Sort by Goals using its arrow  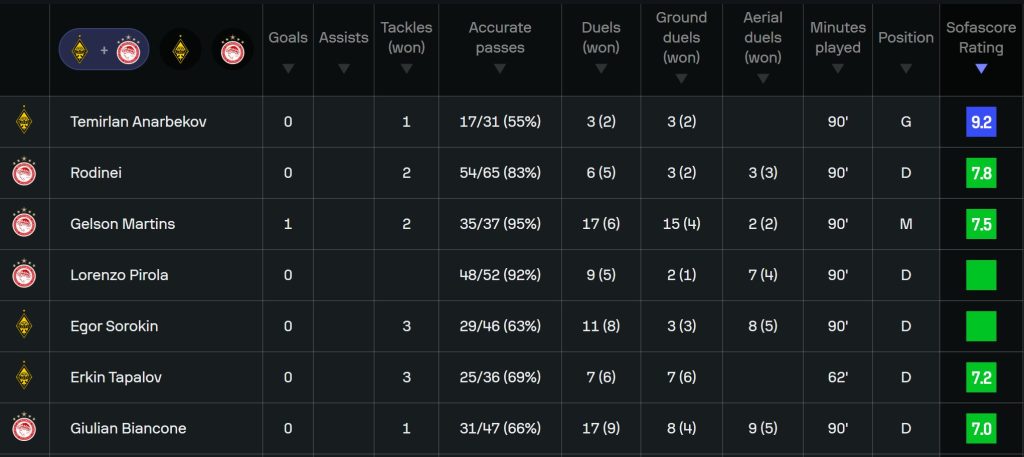[x=288, y=69]
